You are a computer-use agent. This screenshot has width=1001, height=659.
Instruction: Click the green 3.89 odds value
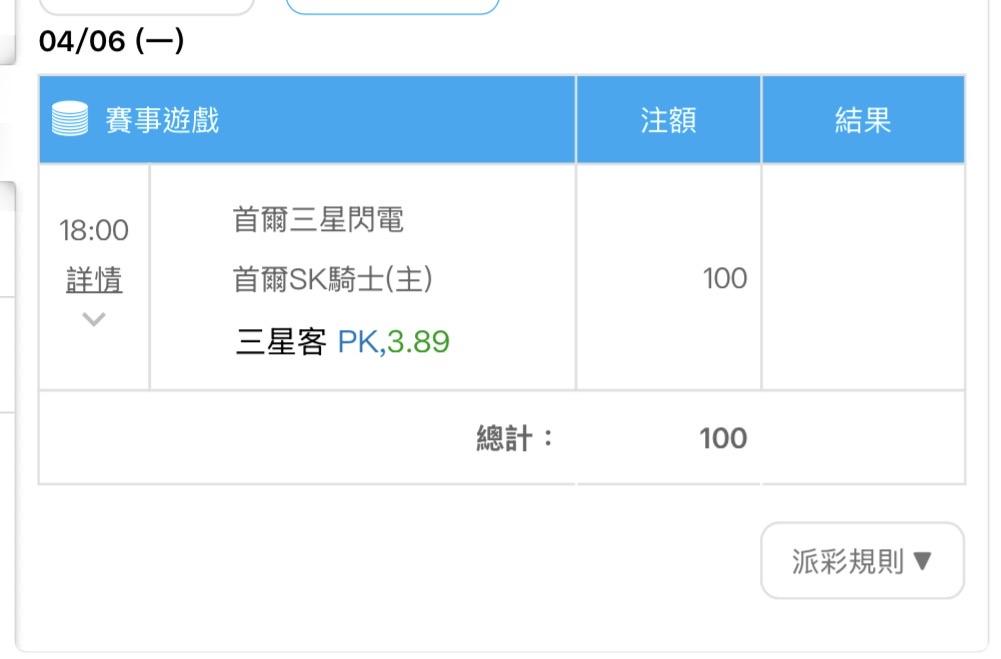pos(419,342)
